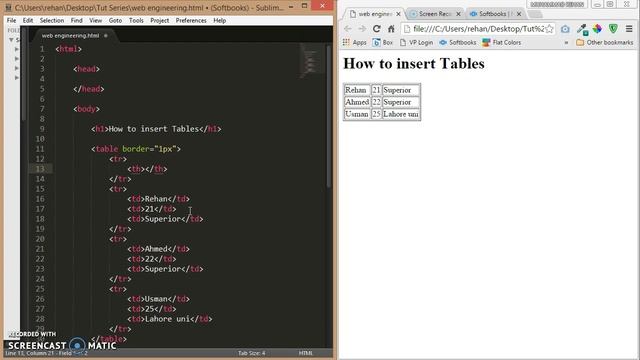Open the Selection menu
Viewport: 640px width, 360px height.
tap(52, 20)
